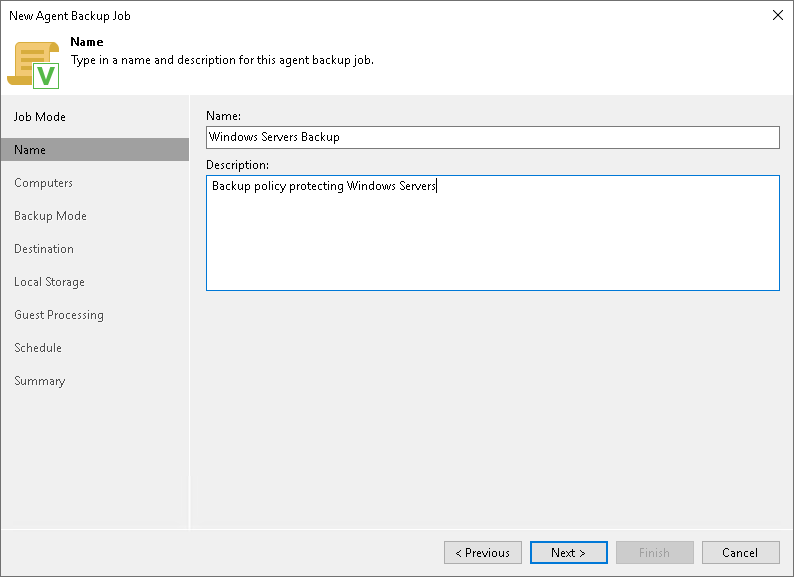Screen dimensions: 794x577
Task: Click the Veeam agent backup job icon
Action: 33,65
